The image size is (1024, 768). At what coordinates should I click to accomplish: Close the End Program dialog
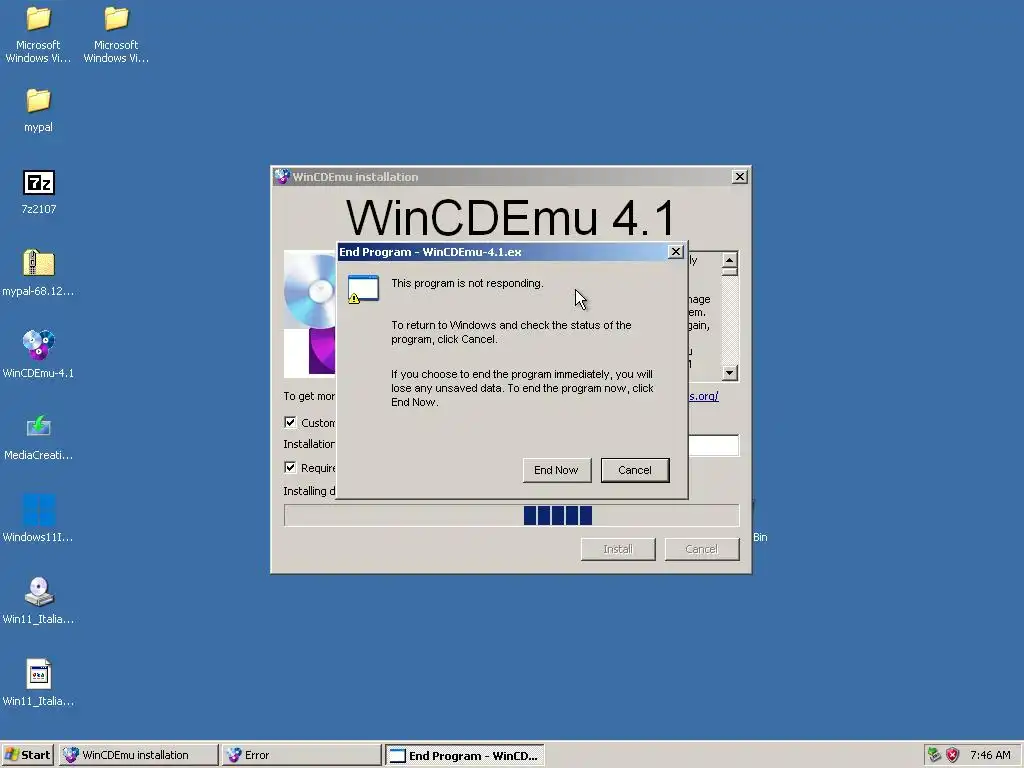click(676, 251)
